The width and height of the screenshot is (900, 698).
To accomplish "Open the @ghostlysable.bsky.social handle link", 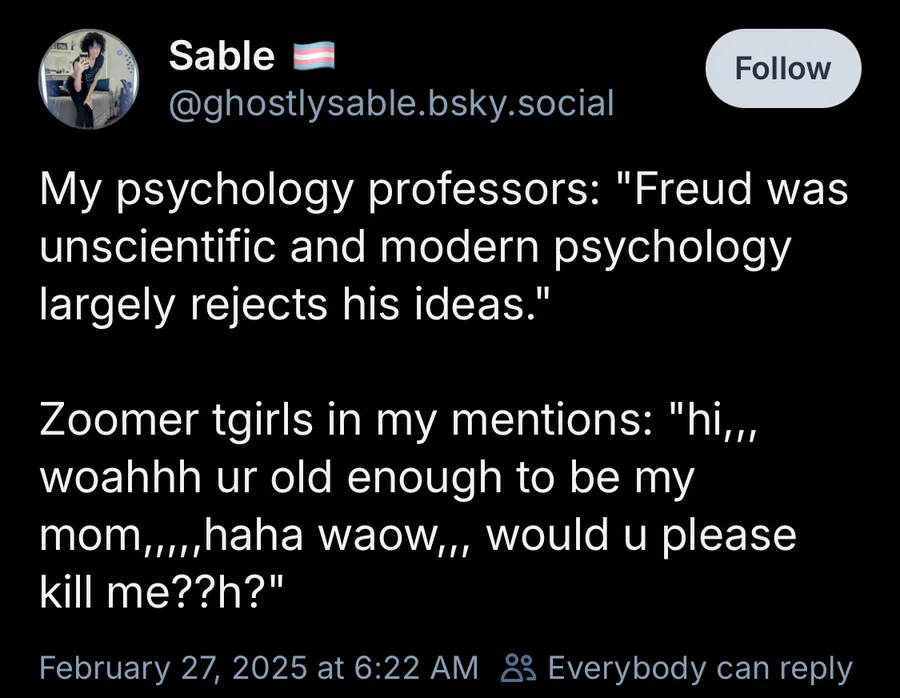I will [x=391, y=101].
